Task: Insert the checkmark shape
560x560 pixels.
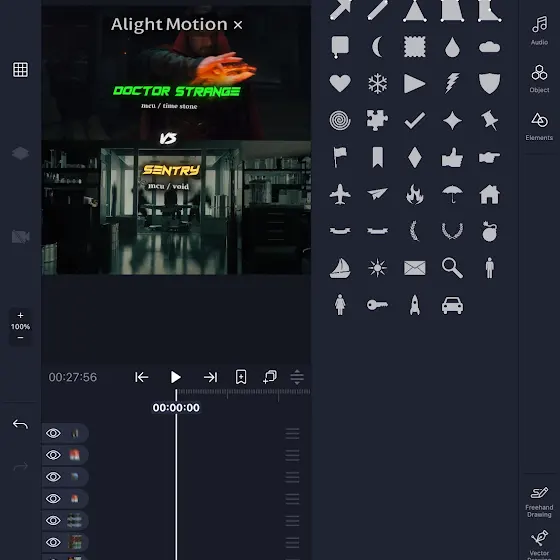Action: tap(415, 120)
